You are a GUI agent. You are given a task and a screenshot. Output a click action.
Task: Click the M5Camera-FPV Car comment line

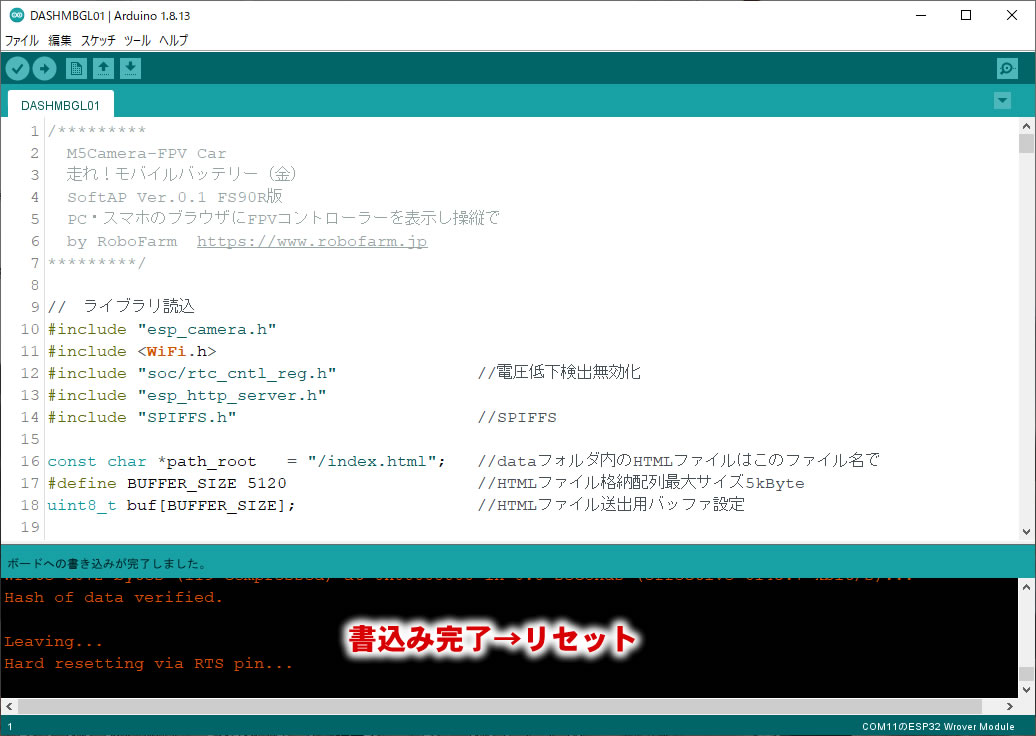click(x=146, y=153)
